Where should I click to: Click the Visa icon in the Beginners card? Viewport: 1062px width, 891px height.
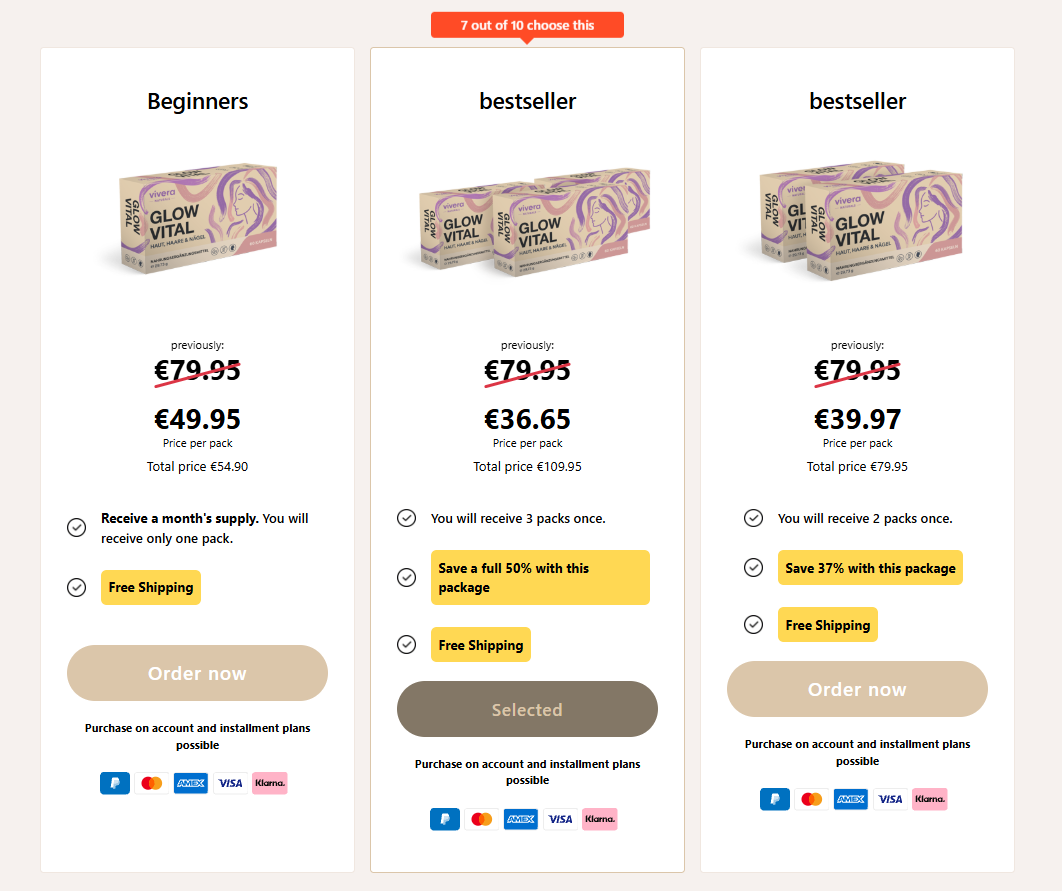pyautogui.click(x=230, y=783)
